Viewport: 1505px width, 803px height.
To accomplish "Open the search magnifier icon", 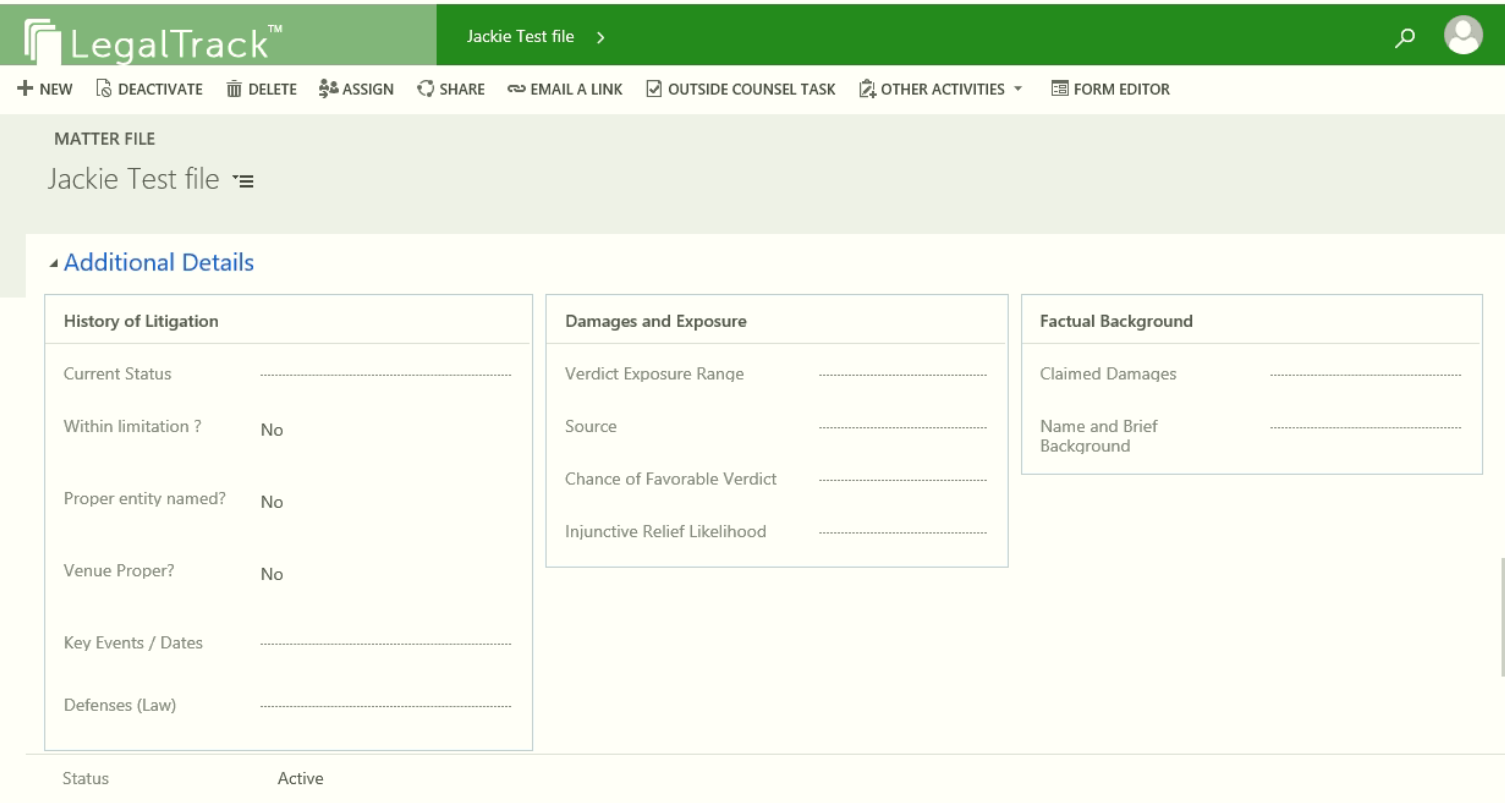I will (1408, 37).
